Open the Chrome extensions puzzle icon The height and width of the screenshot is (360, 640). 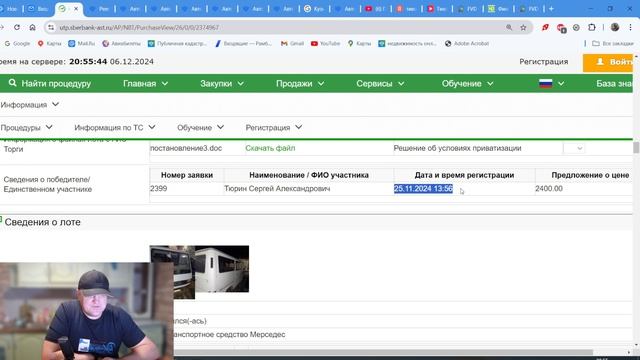[592, 27]
